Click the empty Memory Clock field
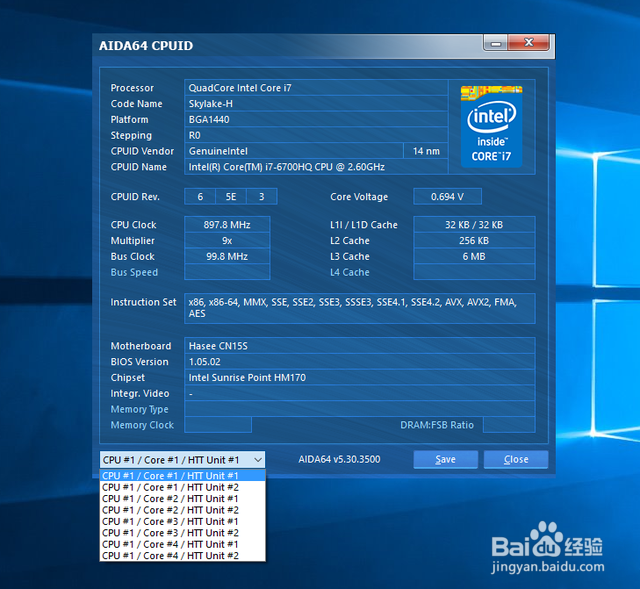 pyautogui.click(x=218, y=425)
